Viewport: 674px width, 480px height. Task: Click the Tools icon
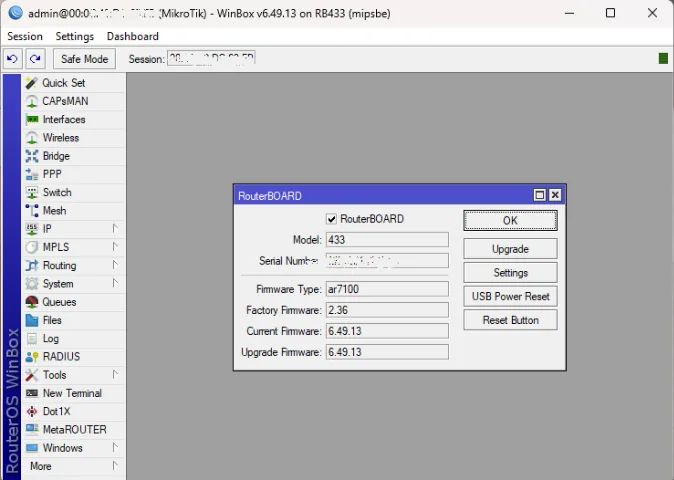31,375
